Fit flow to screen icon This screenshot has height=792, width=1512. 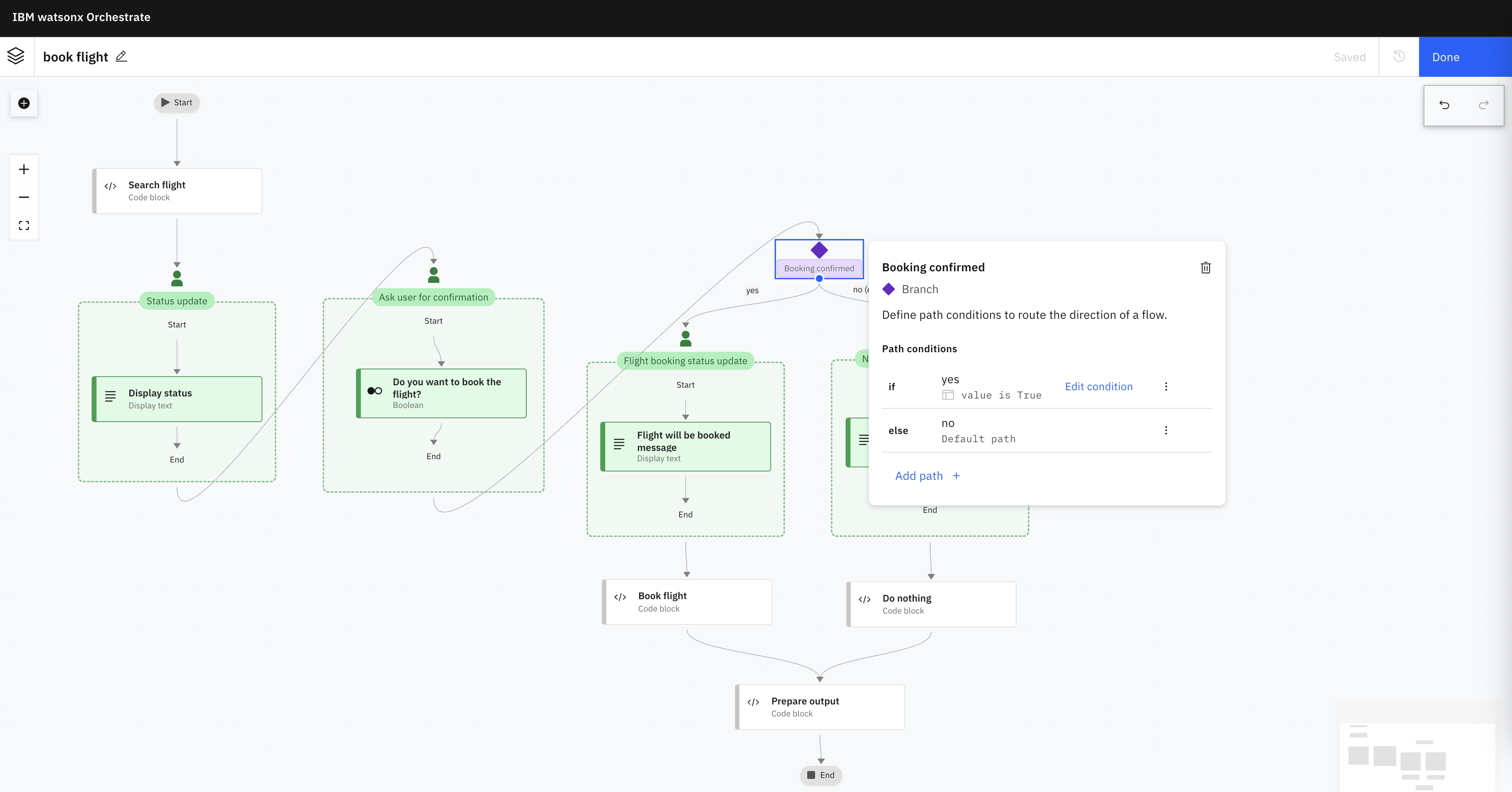[24, 225]
